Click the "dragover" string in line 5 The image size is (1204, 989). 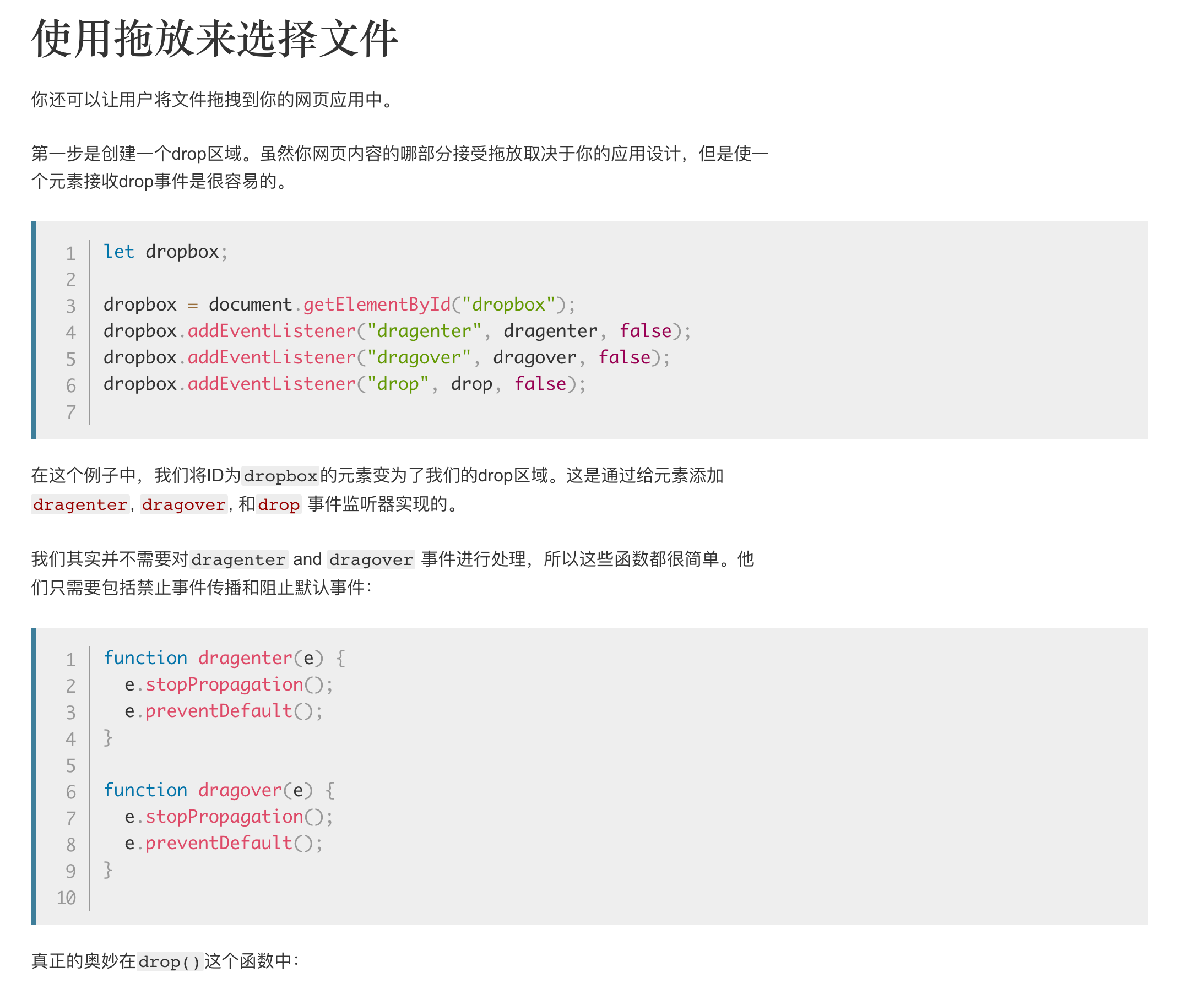[419, 357]
